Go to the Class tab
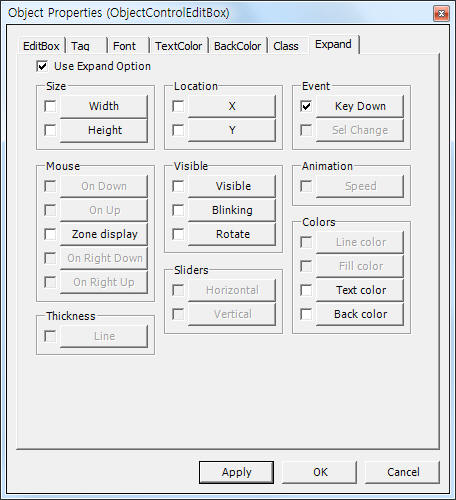The height and width of the screenshot is (500, 456). (x=286, y=46)
